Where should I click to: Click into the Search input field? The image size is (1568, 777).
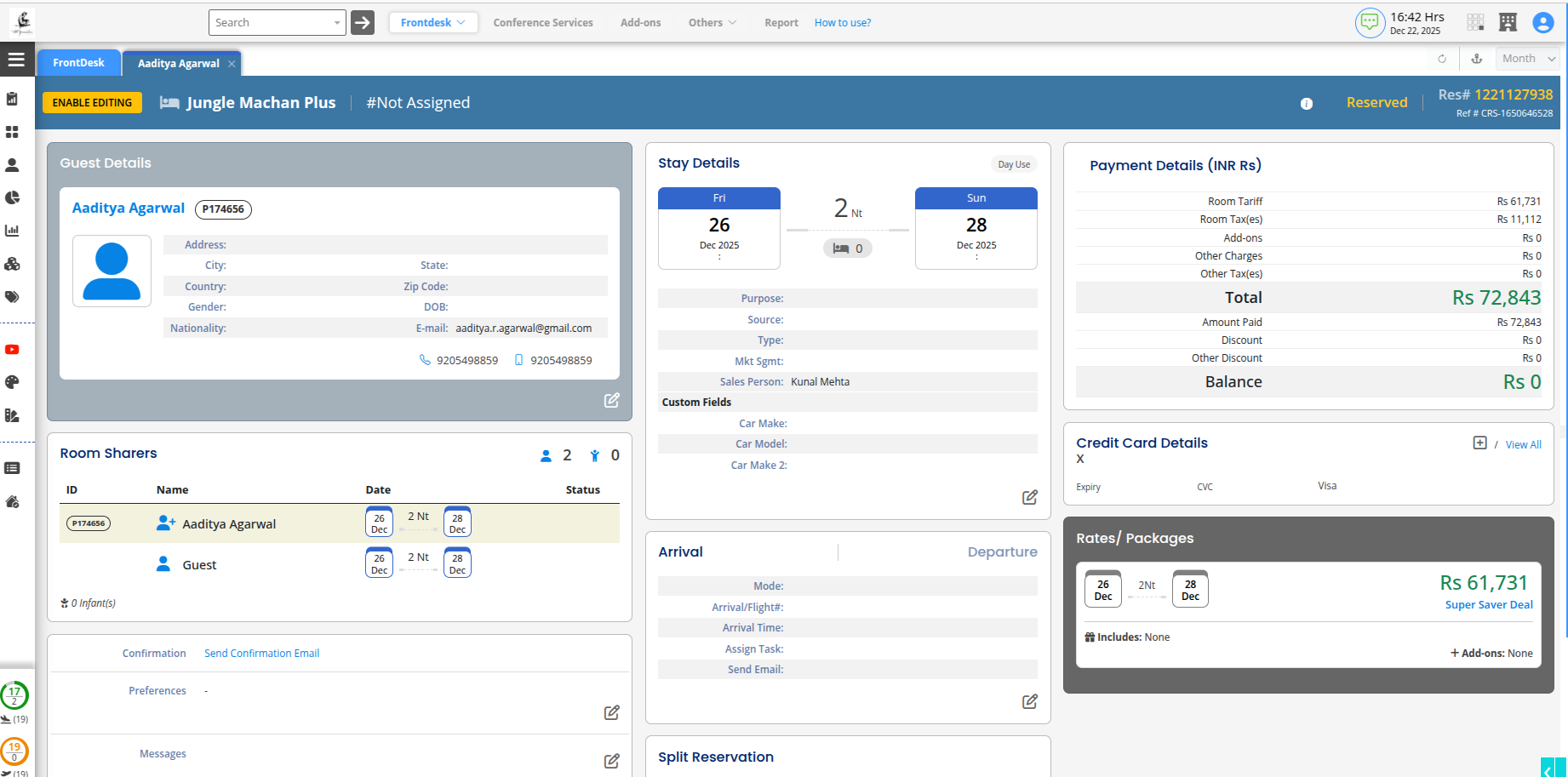pyautogui.click(x=271, y=23)
